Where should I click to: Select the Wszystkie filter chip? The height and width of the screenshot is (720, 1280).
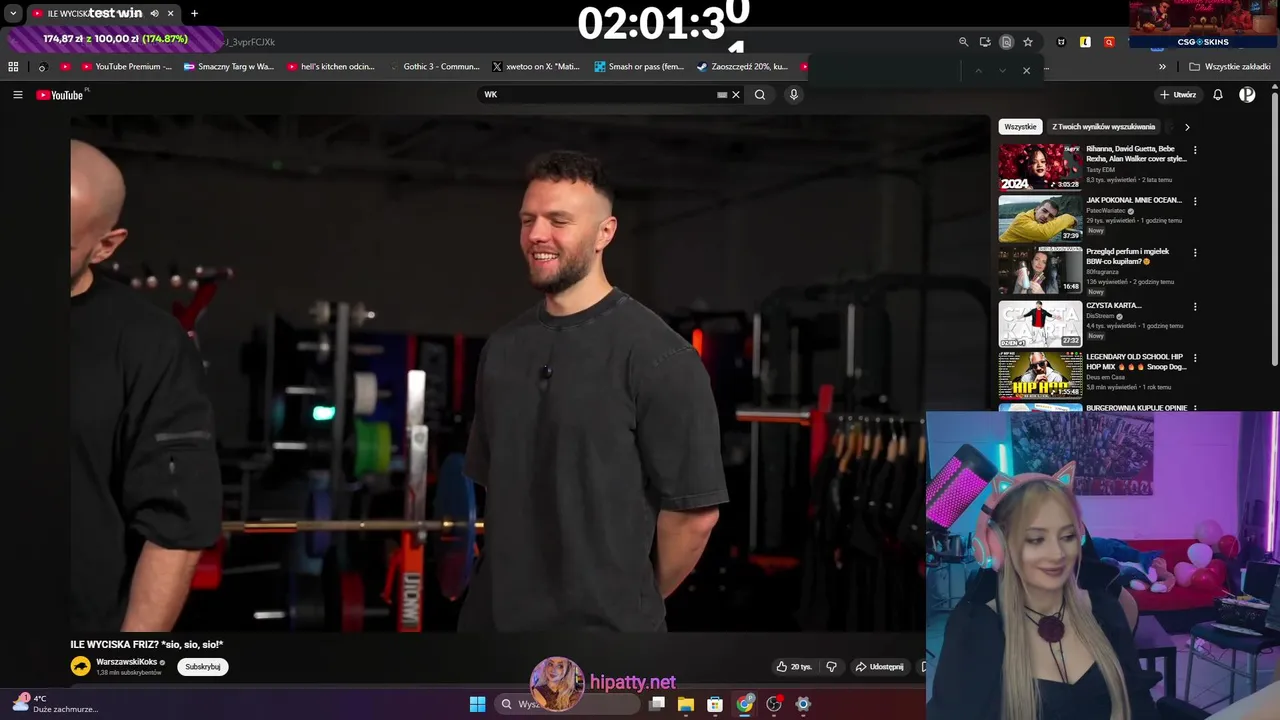click(x=1020, y=127)
